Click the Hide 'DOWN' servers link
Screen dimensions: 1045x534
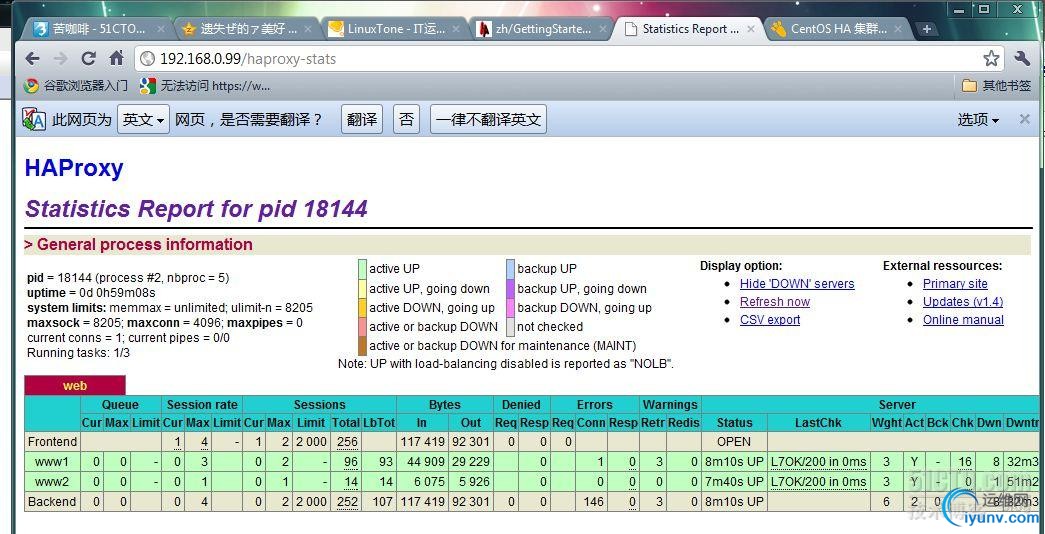[x=797, y=284]
